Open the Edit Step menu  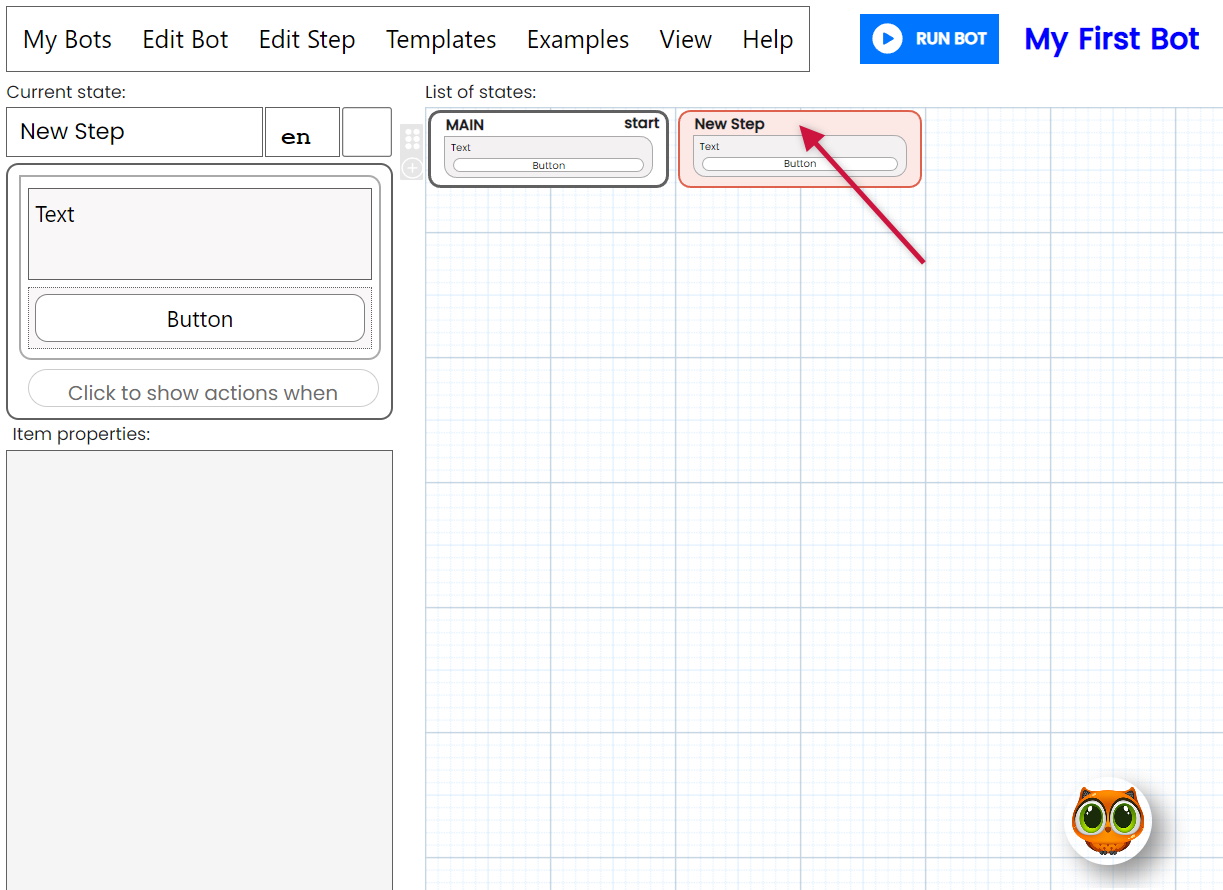tap(307, 40)
